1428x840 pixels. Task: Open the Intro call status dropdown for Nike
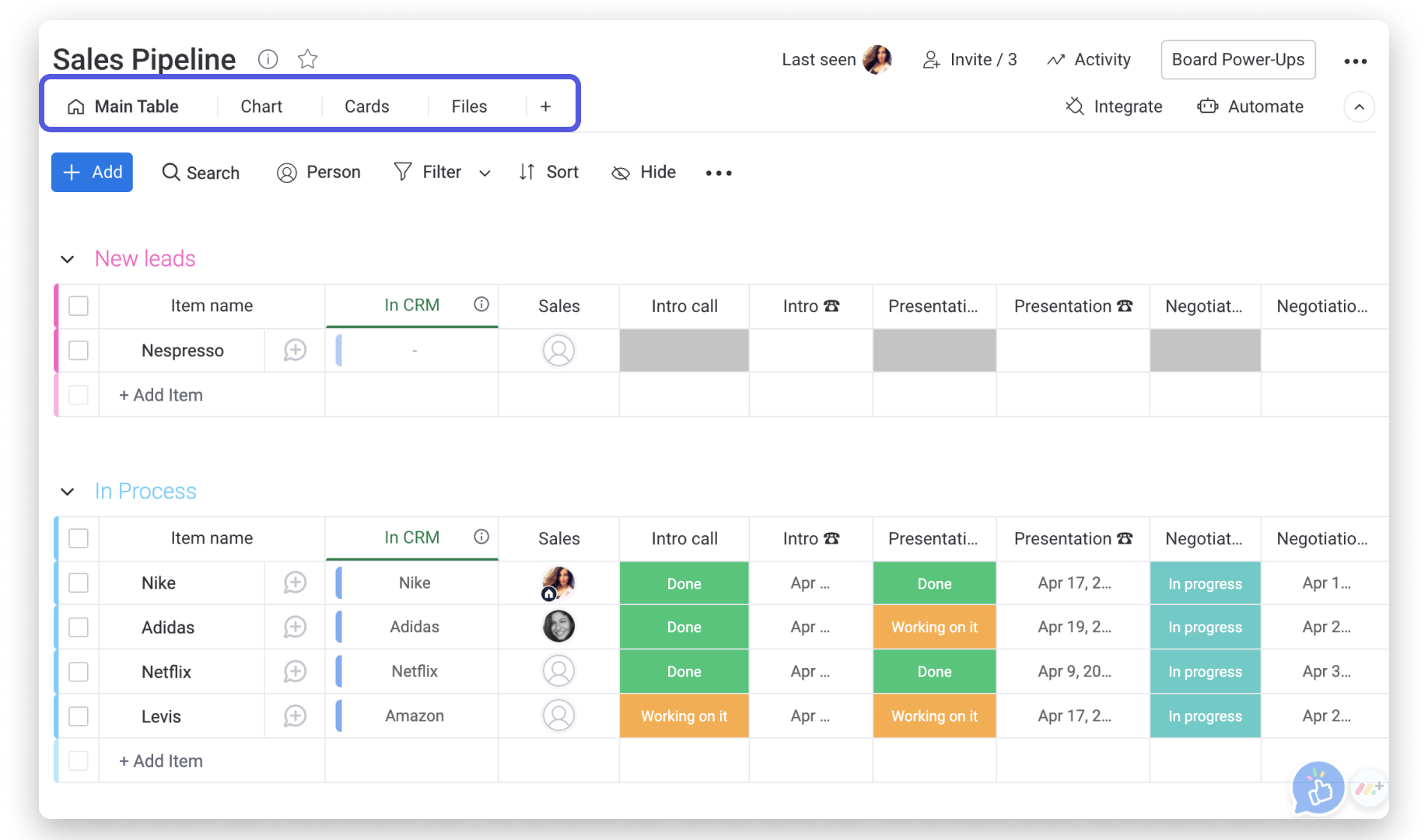click(684, 583)
